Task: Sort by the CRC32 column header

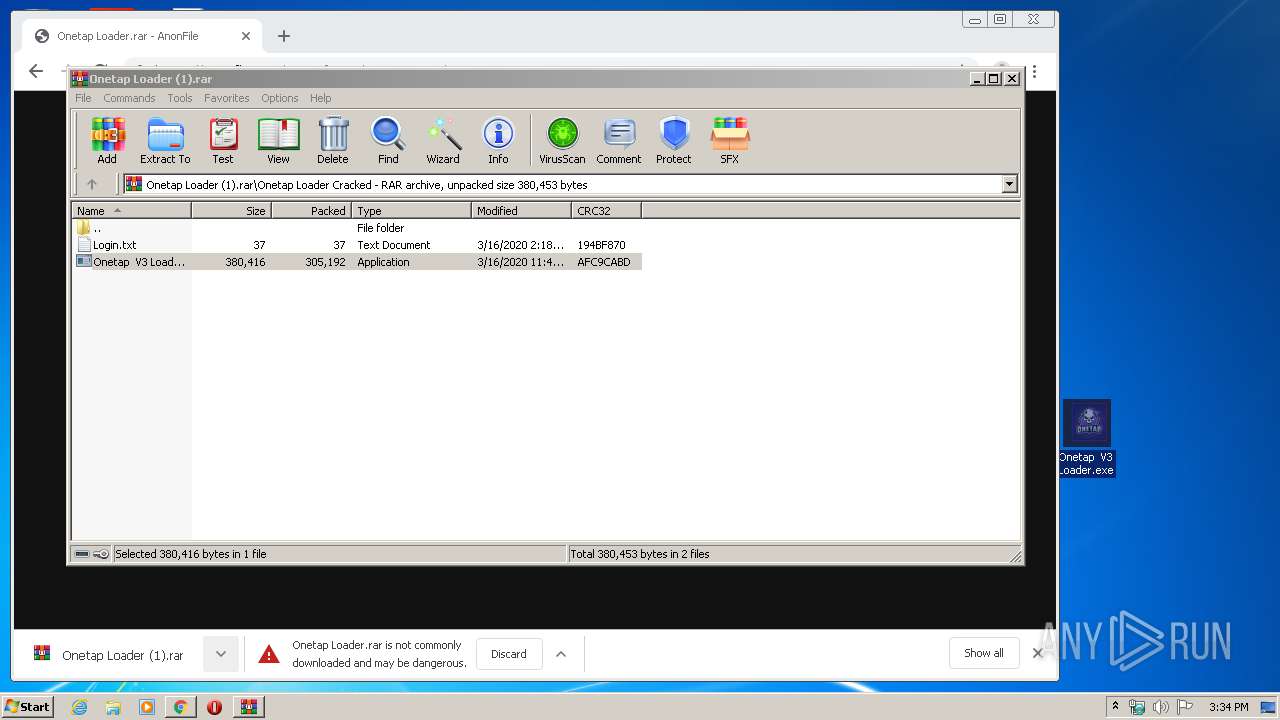Action: pos(606,210)
